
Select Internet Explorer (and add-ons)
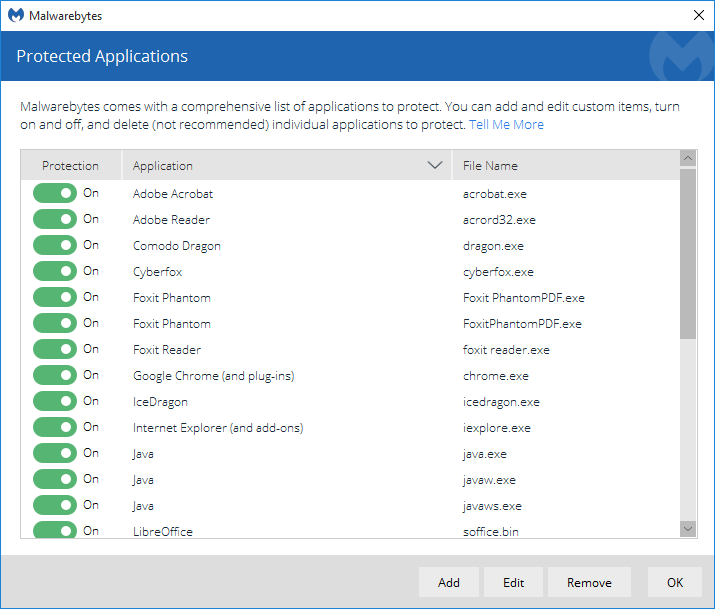[x=218, y=428]
